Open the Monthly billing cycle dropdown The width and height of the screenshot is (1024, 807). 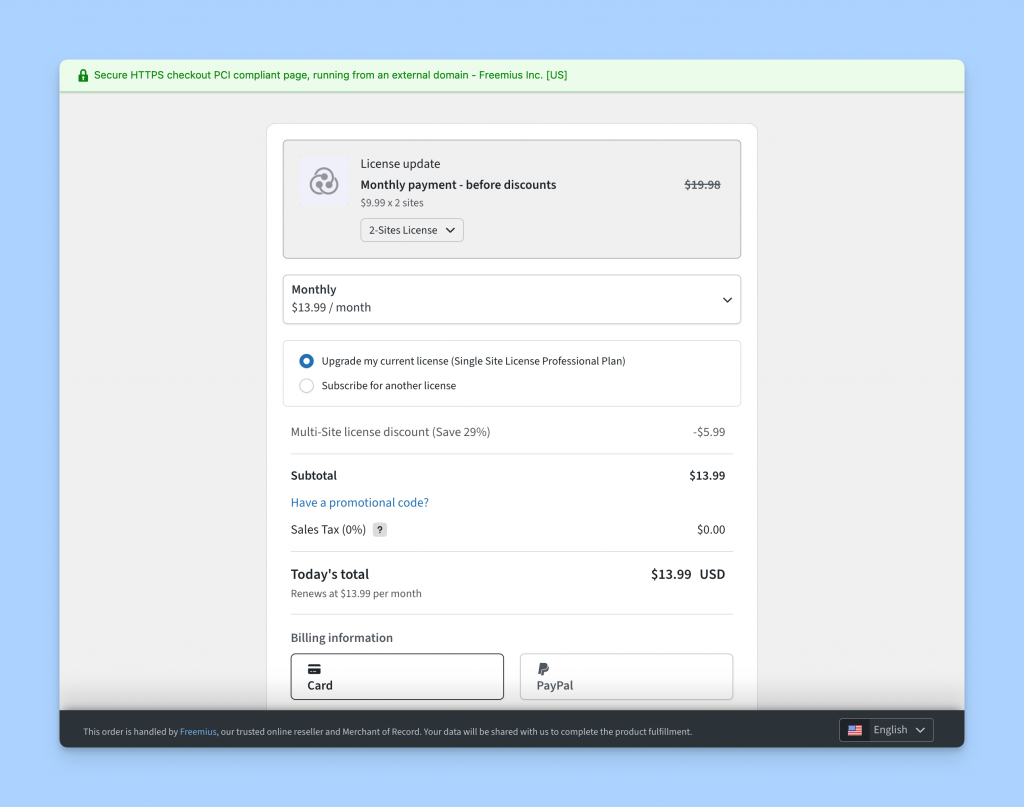coord(511,299)
